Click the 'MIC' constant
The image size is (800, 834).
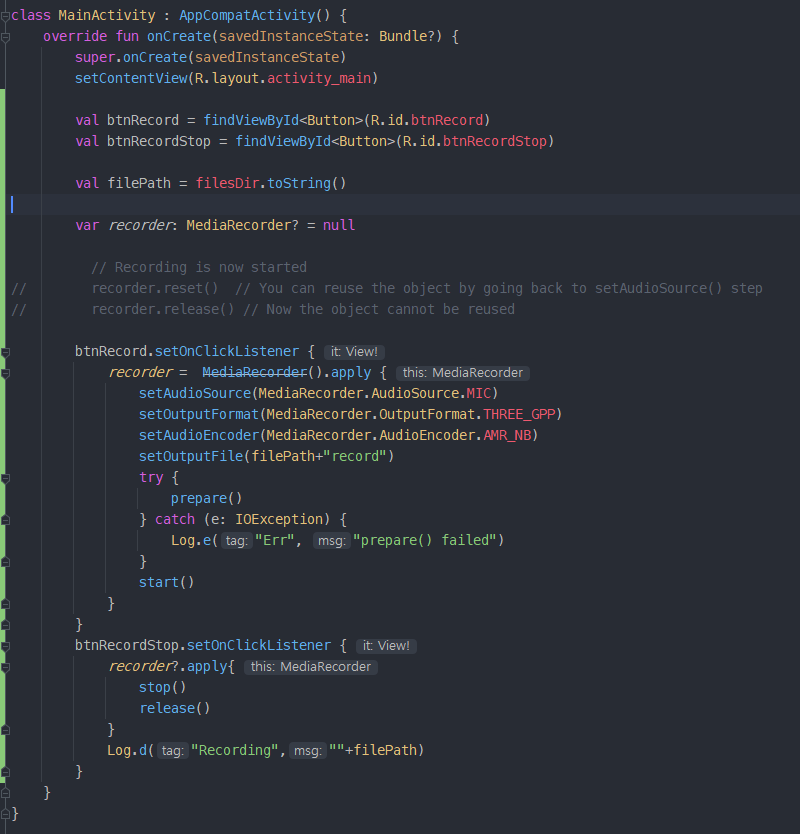(479, 394)
